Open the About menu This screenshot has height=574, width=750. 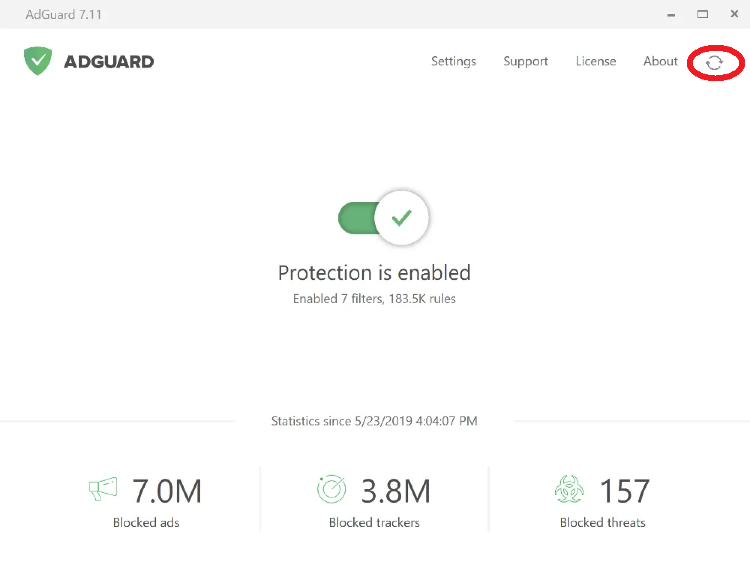point(660,61)
